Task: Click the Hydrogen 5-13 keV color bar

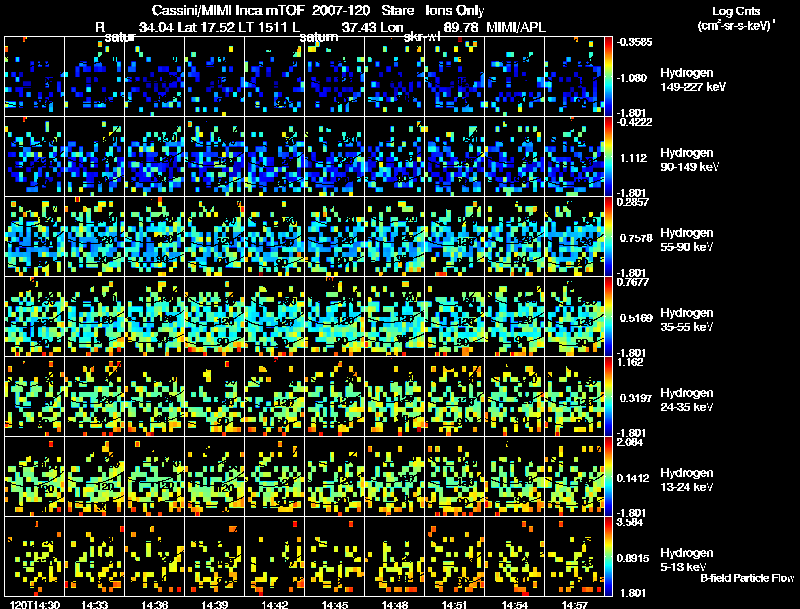Action: click(x=608, y=556)
